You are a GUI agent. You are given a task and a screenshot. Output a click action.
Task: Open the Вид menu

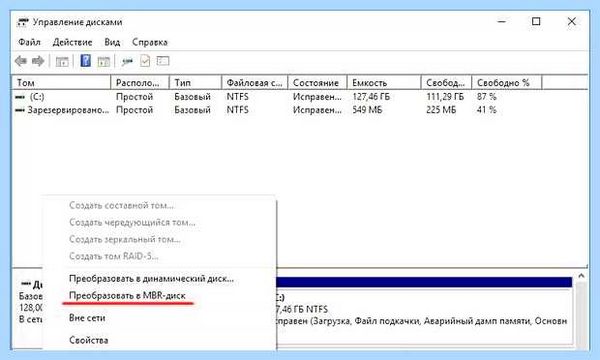pos(112,42)
